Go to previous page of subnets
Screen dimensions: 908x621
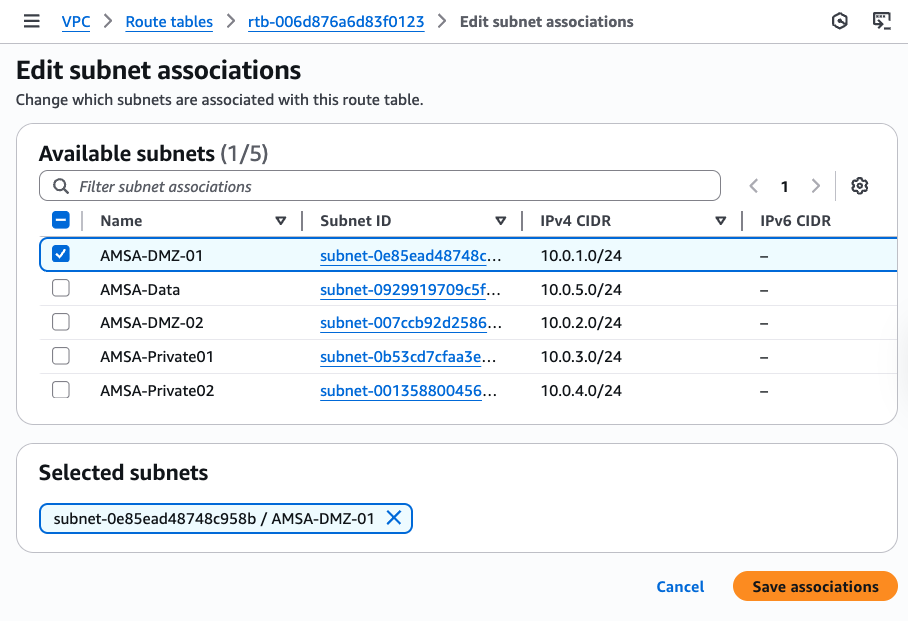coord(754,186)
